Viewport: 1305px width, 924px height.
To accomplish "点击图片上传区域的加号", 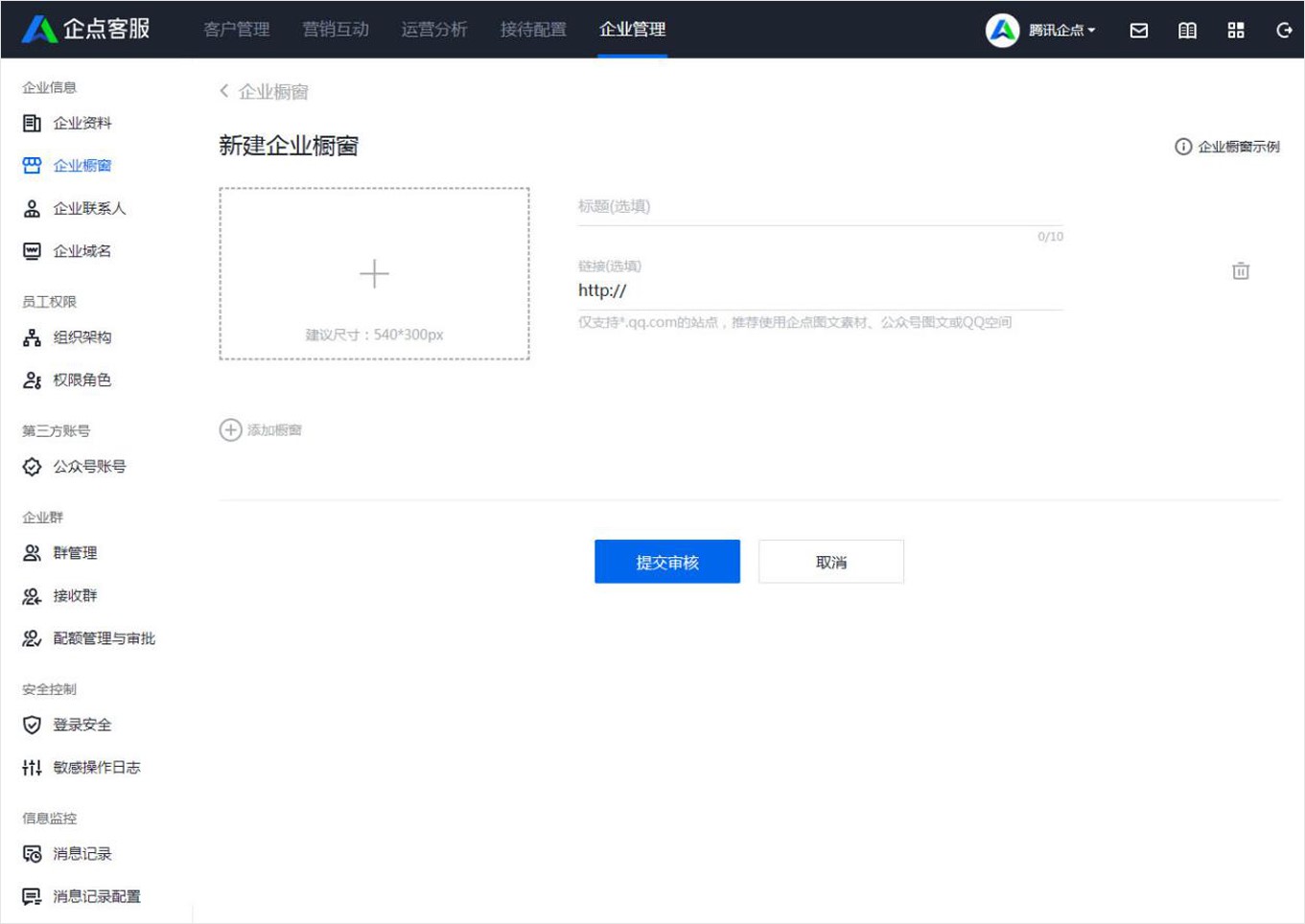I will [374, 274].
